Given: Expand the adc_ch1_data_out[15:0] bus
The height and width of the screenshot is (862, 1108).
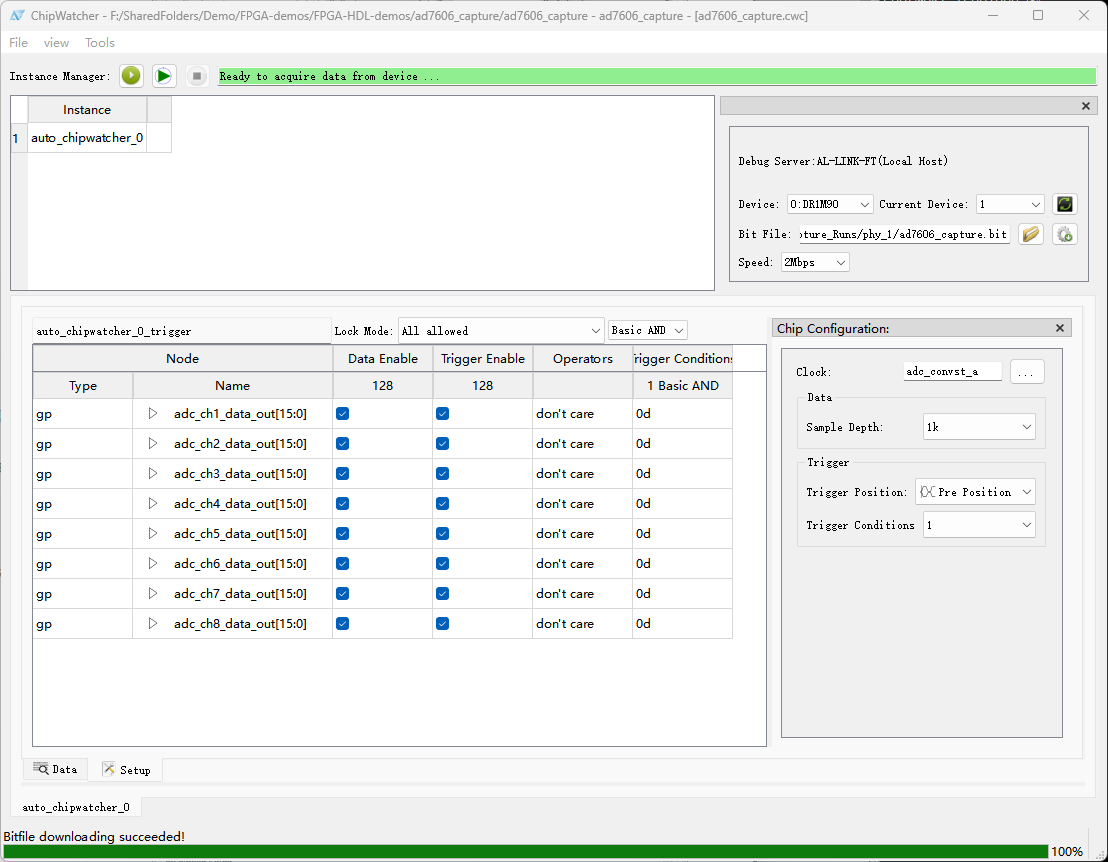Looking at the screenshot, I should pyautogui.click(x=153, y=413).
